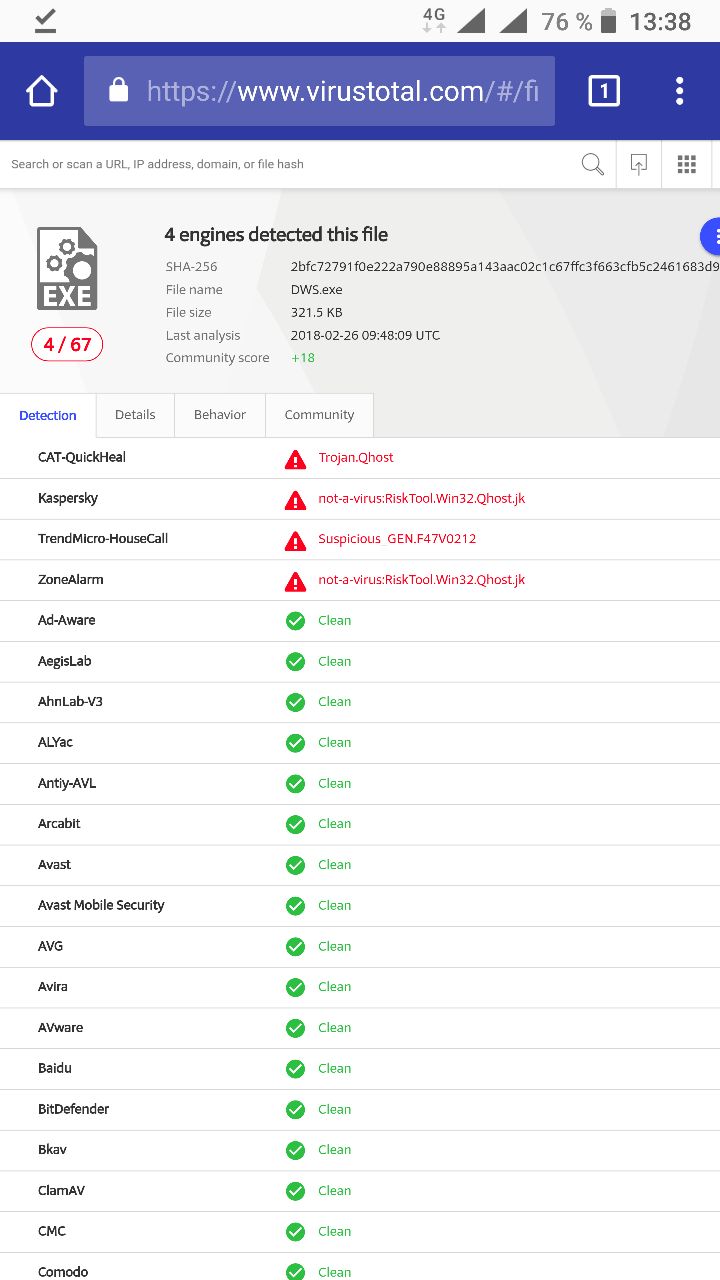Click the check icon for Avast Mobile Security
Image resolution: width=720 pixels, height=1280 pixels.
[x=295, y=906]
